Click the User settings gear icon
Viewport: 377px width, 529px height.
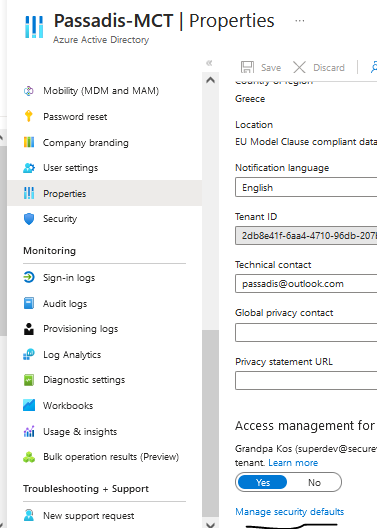click(29, 168)
